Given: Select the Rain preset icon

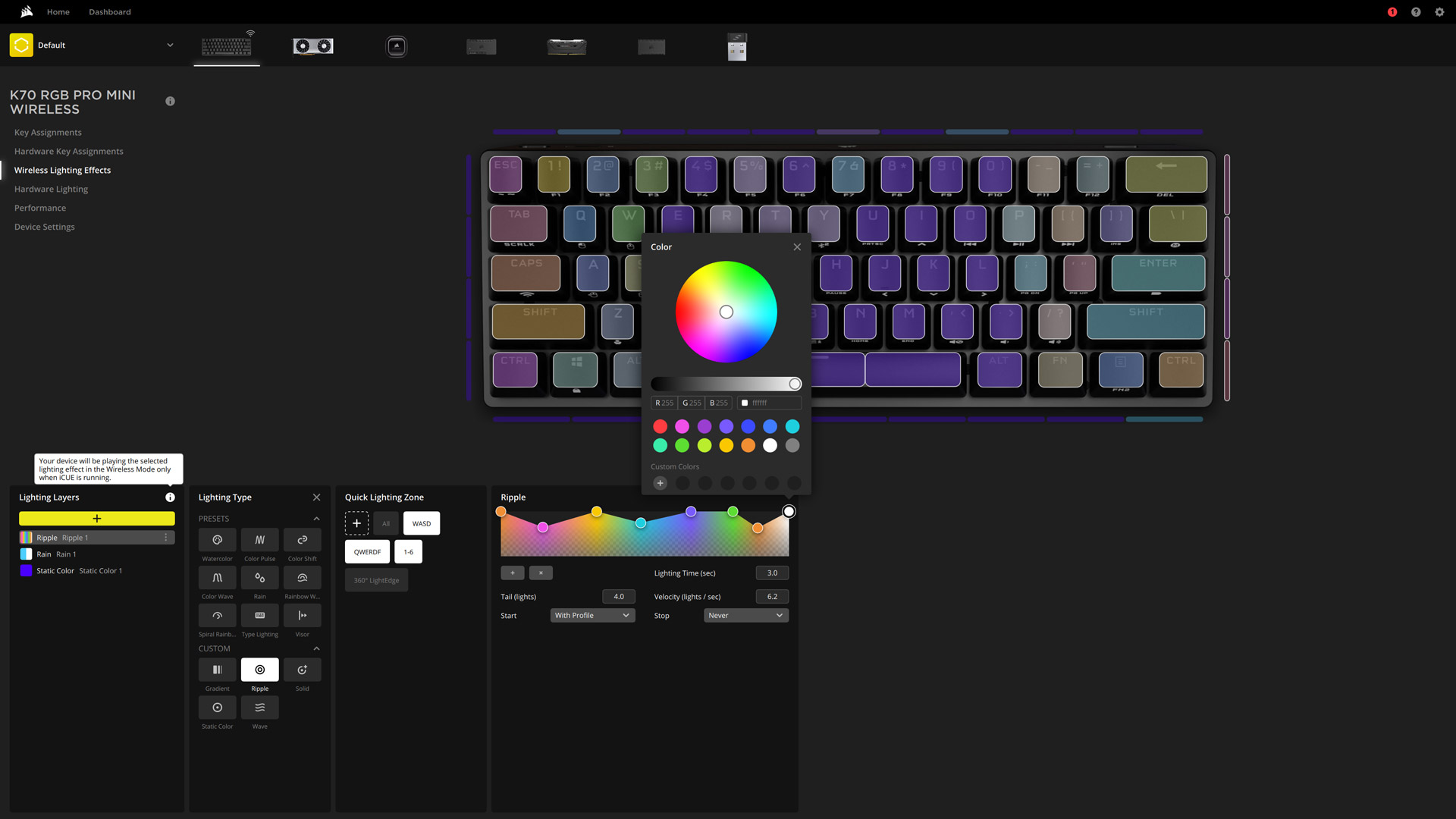Looking at the screenshot, I should click(x=259, y=578).
